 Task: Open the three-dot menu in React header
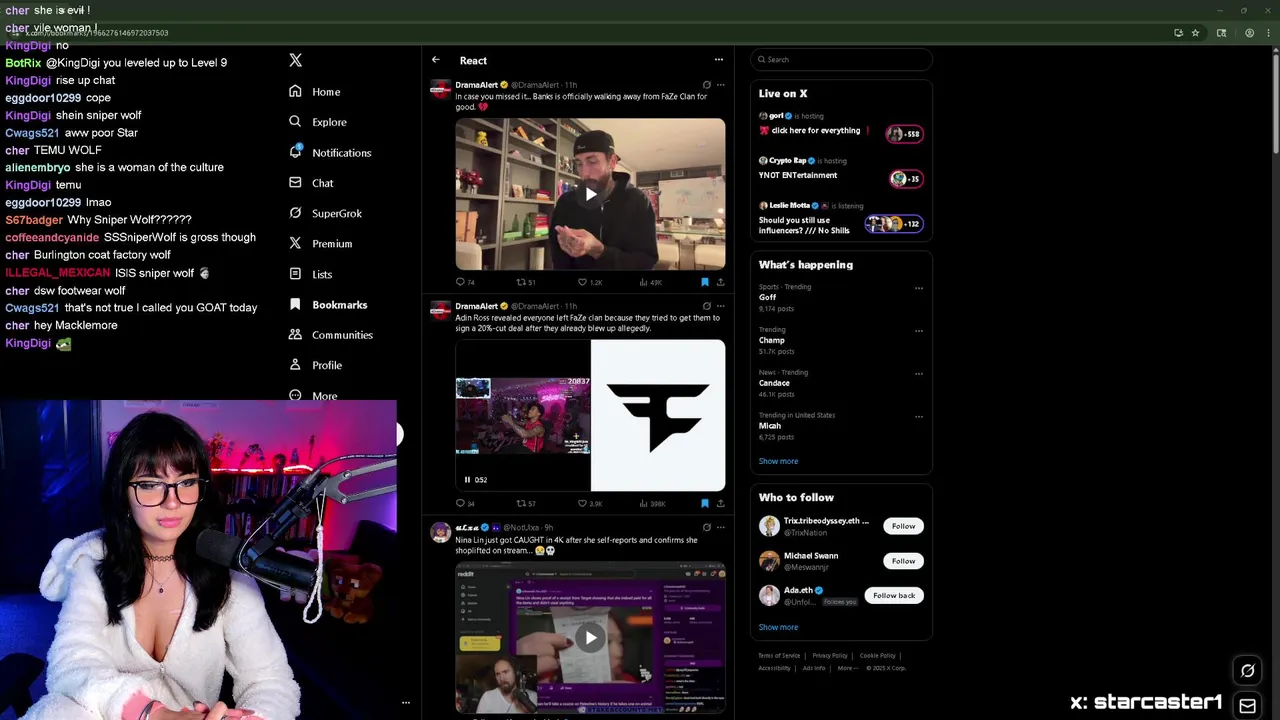click(x=718, y=60)
